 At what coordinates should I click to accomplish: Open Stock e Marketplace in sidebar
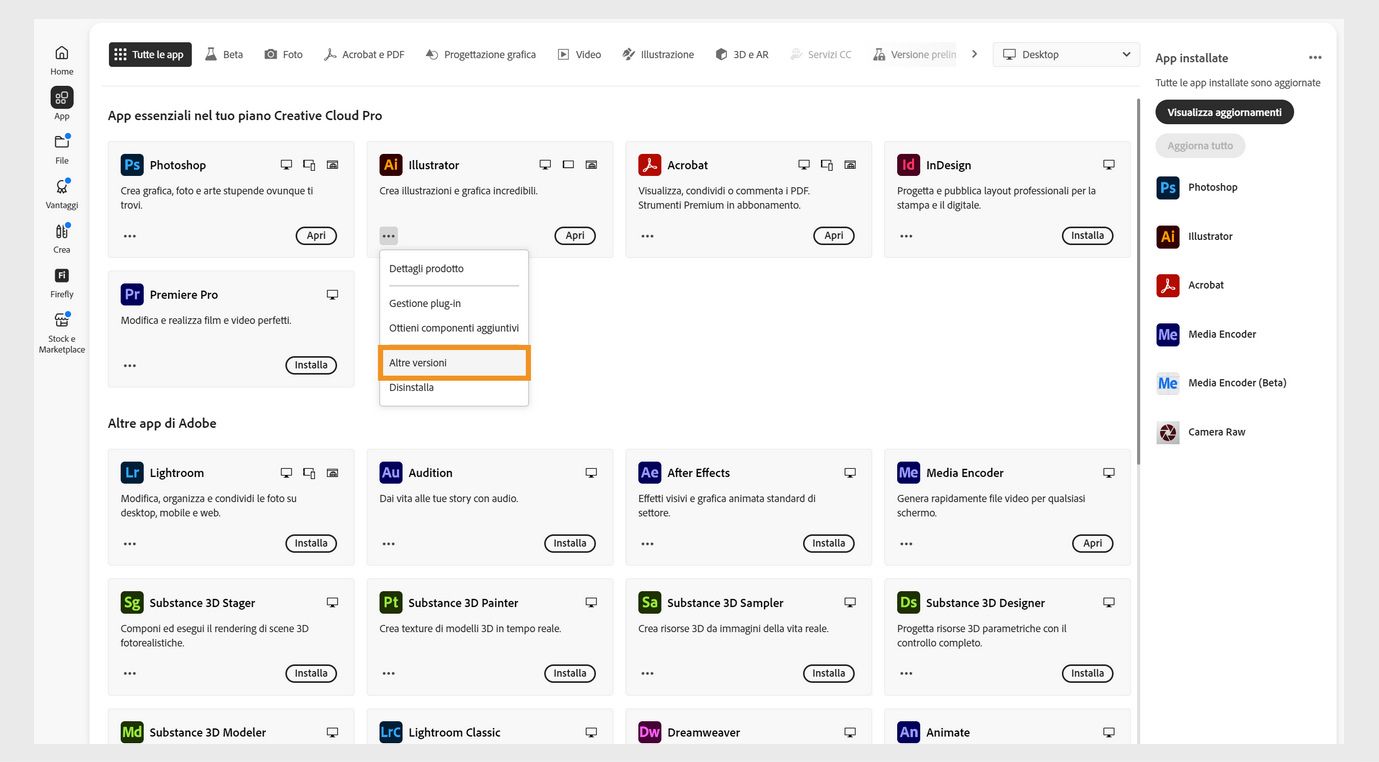tap(62, 332)
